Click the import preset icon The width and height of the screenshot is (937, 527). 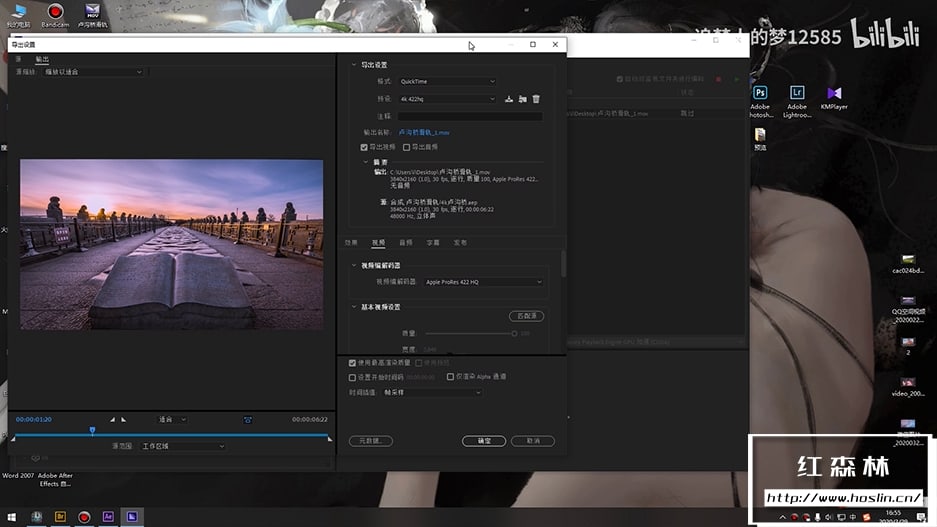click(523, 99)
